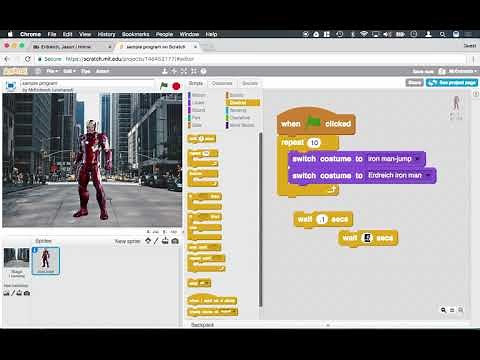Paint a new backdrop
480x360 pixels.
click(x=13, y=293)
